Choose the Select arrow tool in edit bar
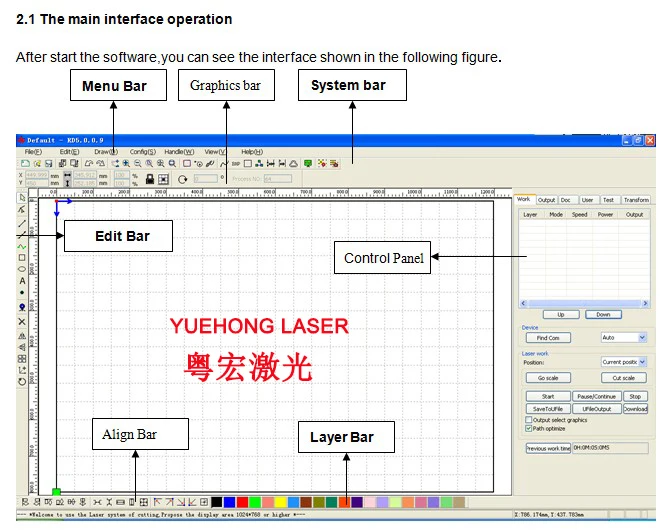665x530 pixels. click(22, 198)
